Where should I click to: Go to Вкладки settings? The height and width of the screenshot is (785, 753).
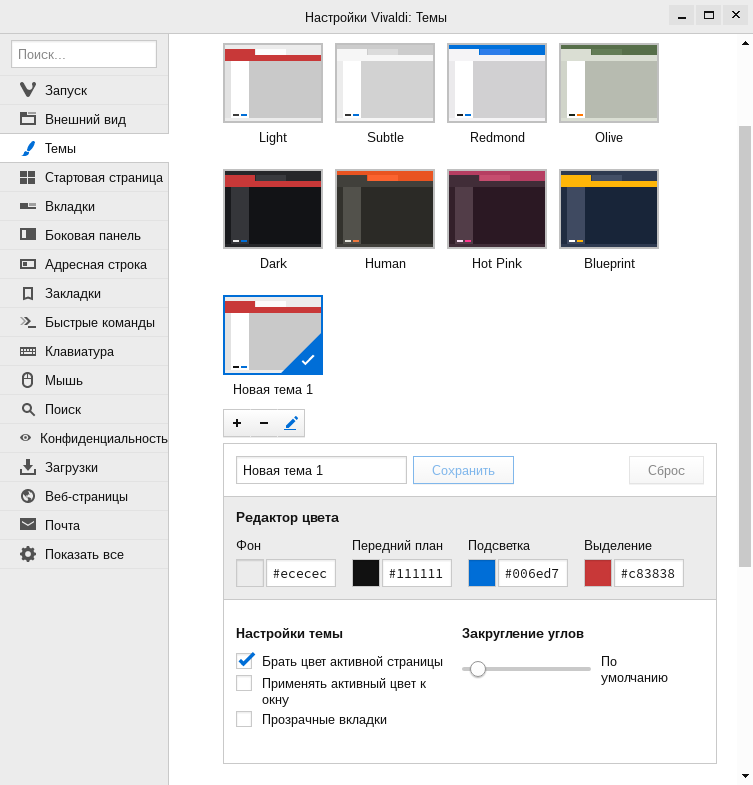pos(84,206)
